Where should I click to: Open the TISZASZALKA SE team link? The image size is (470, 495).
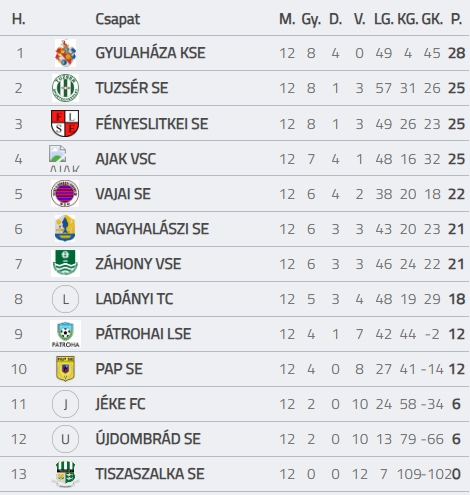150,474
